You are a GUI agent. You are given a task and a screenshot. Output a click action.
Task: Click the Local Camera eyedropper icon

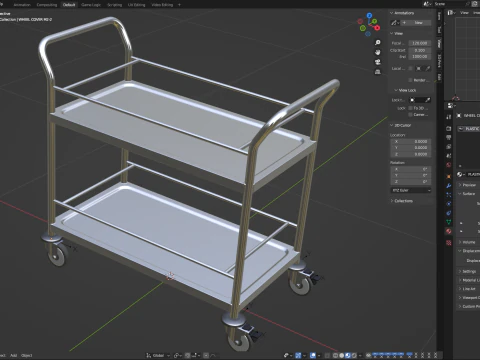(428, 68)
